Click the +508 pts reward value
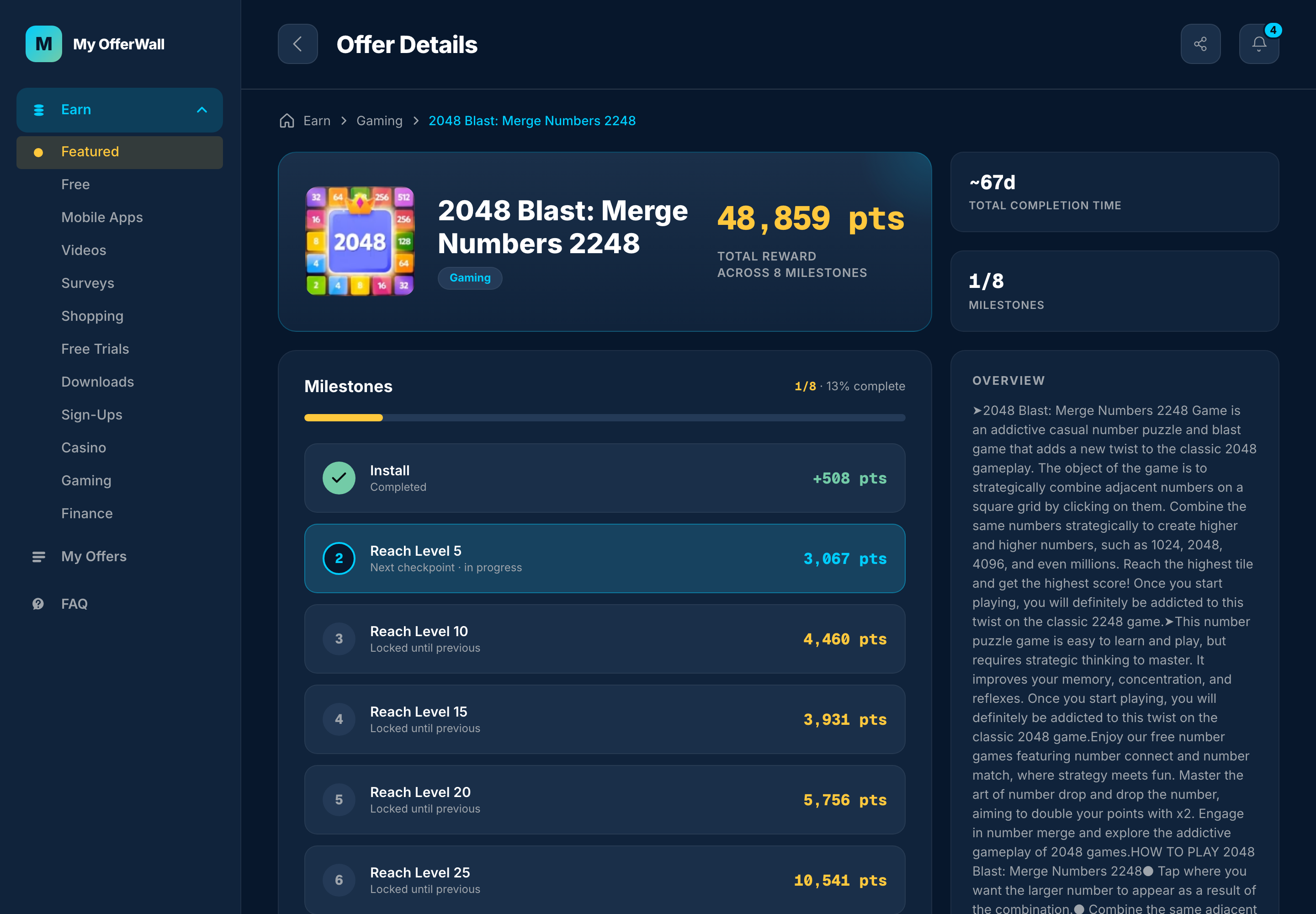Viewport: 1316px width, 914px height. 850,478
